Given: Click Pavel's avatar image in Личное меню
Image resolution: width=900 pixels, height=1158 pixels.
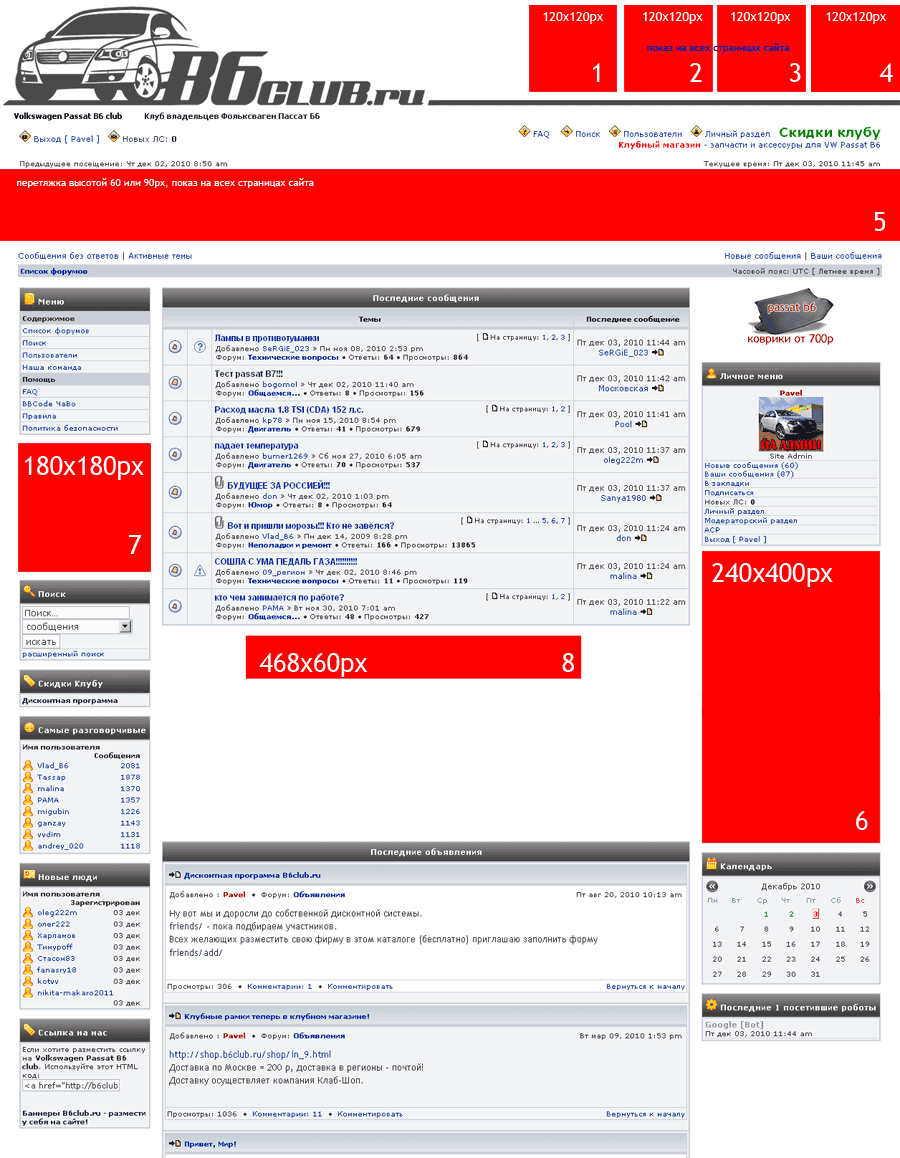Looking at the screenshot, I should 791,425.
